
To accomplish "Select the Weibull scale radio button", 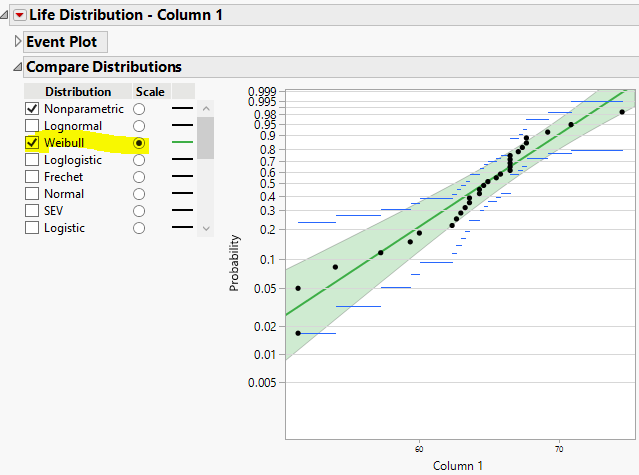I will coord(139,143).
